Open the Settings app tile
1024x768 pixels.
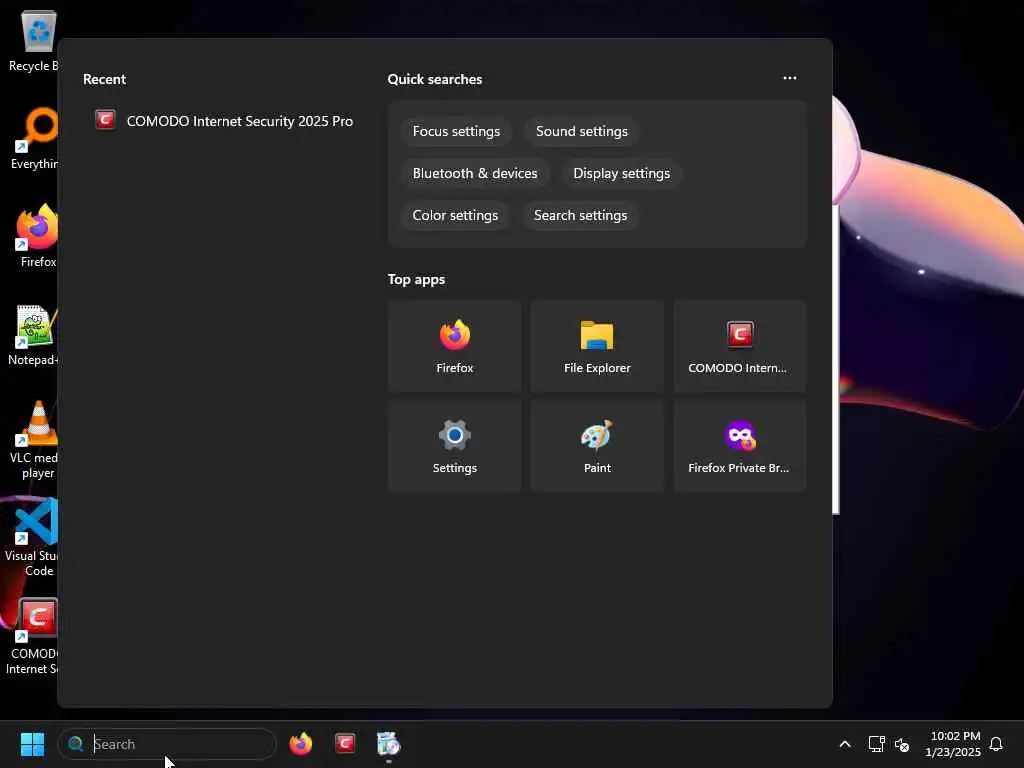(455, 446)
